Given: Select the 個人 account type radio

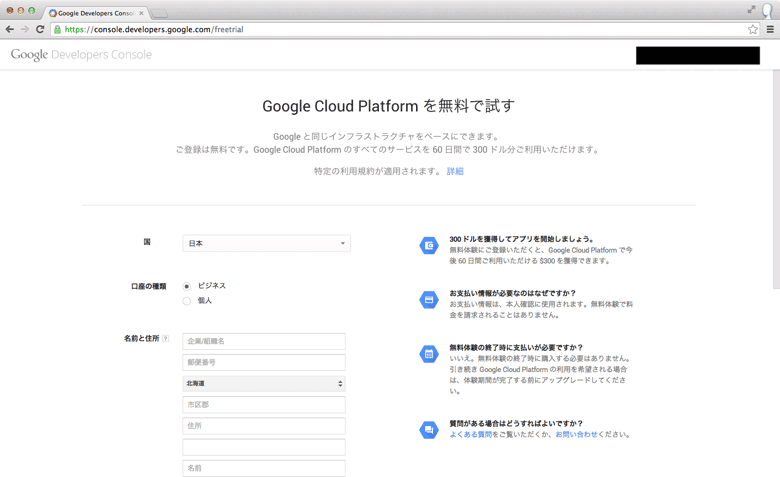Looking at the screenshot, I should click(x=187, y=301).
